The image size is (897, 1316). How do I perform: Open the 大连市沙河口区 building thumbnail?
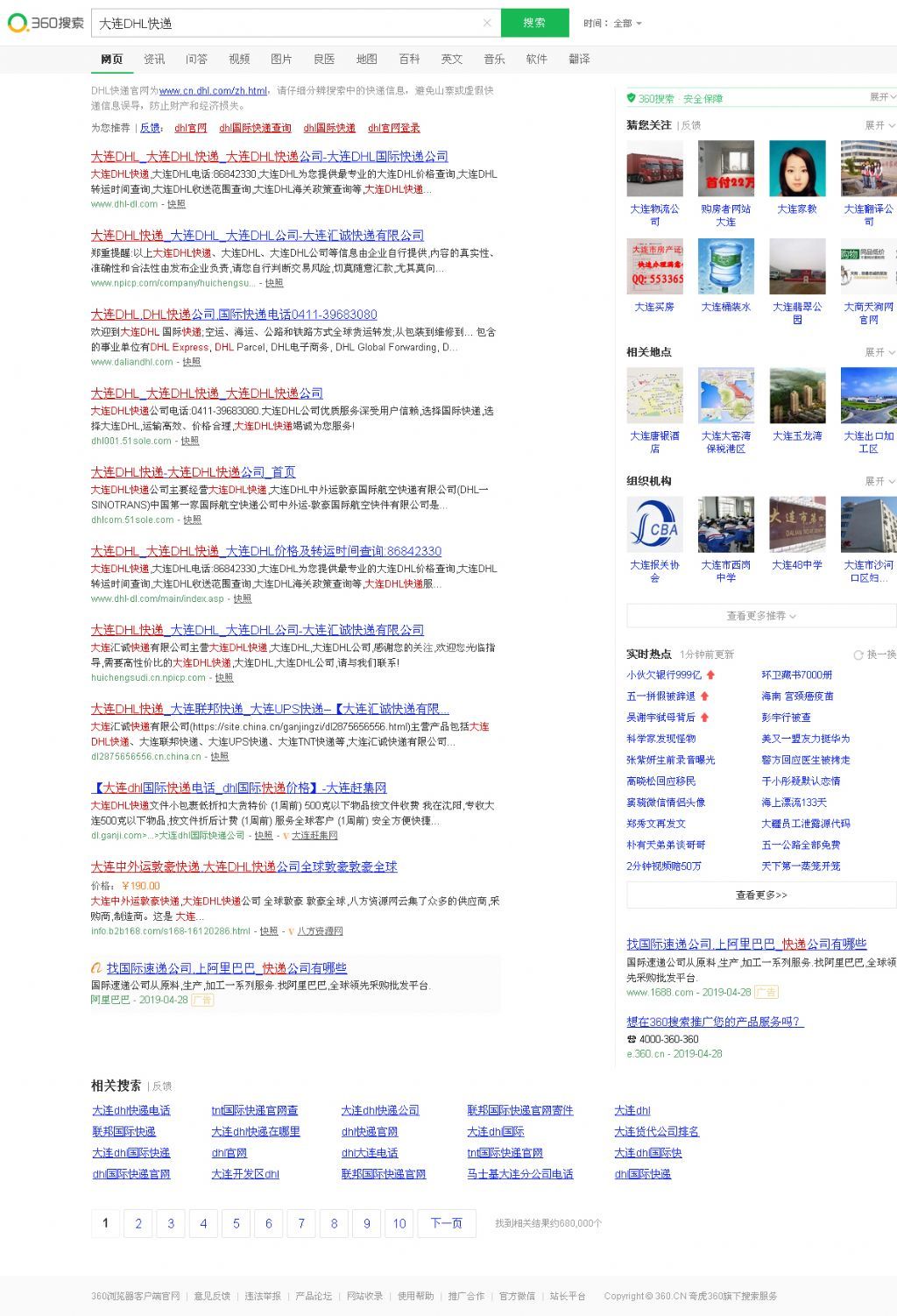(x=868, y=525)
